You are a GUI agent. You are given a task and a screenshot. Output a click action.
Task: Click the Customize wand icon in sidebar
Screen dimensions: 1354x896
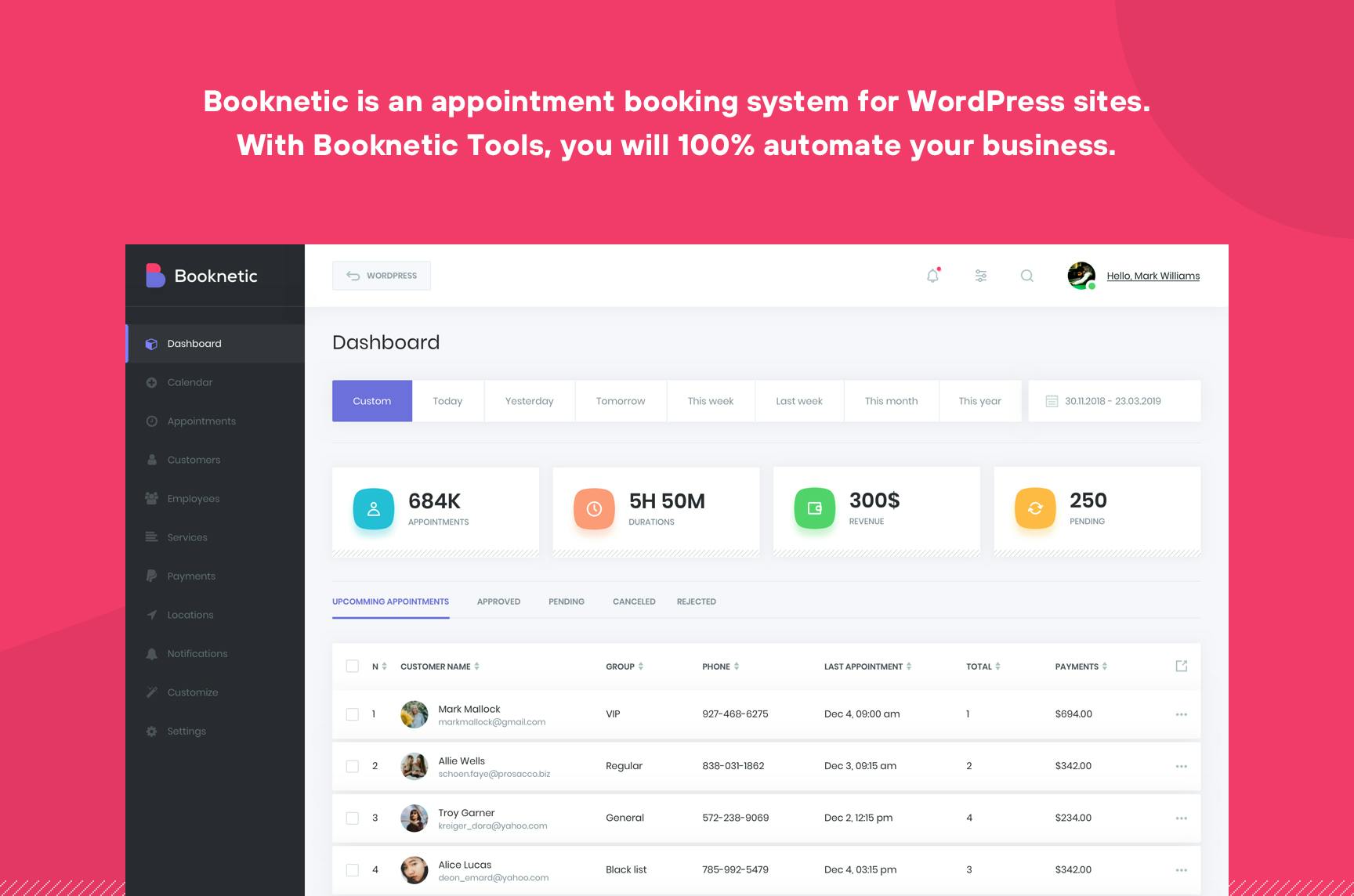(151, 692)
